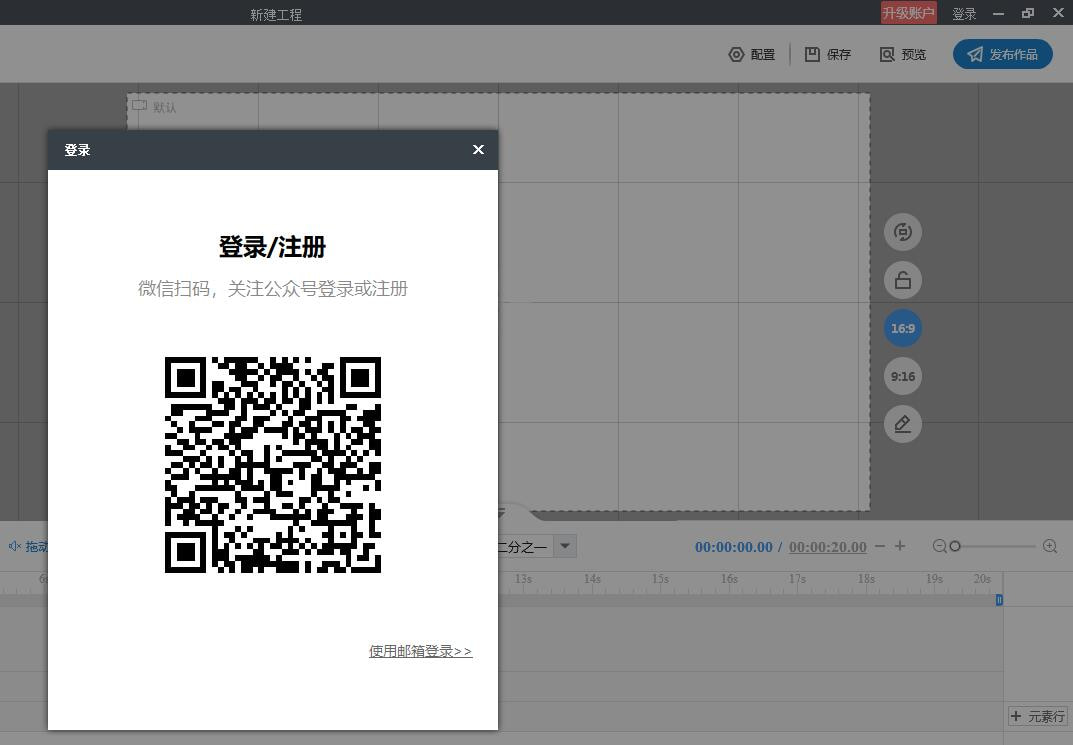
Task: Toggle the canvas lock icon
Action: tap(903, 280)
